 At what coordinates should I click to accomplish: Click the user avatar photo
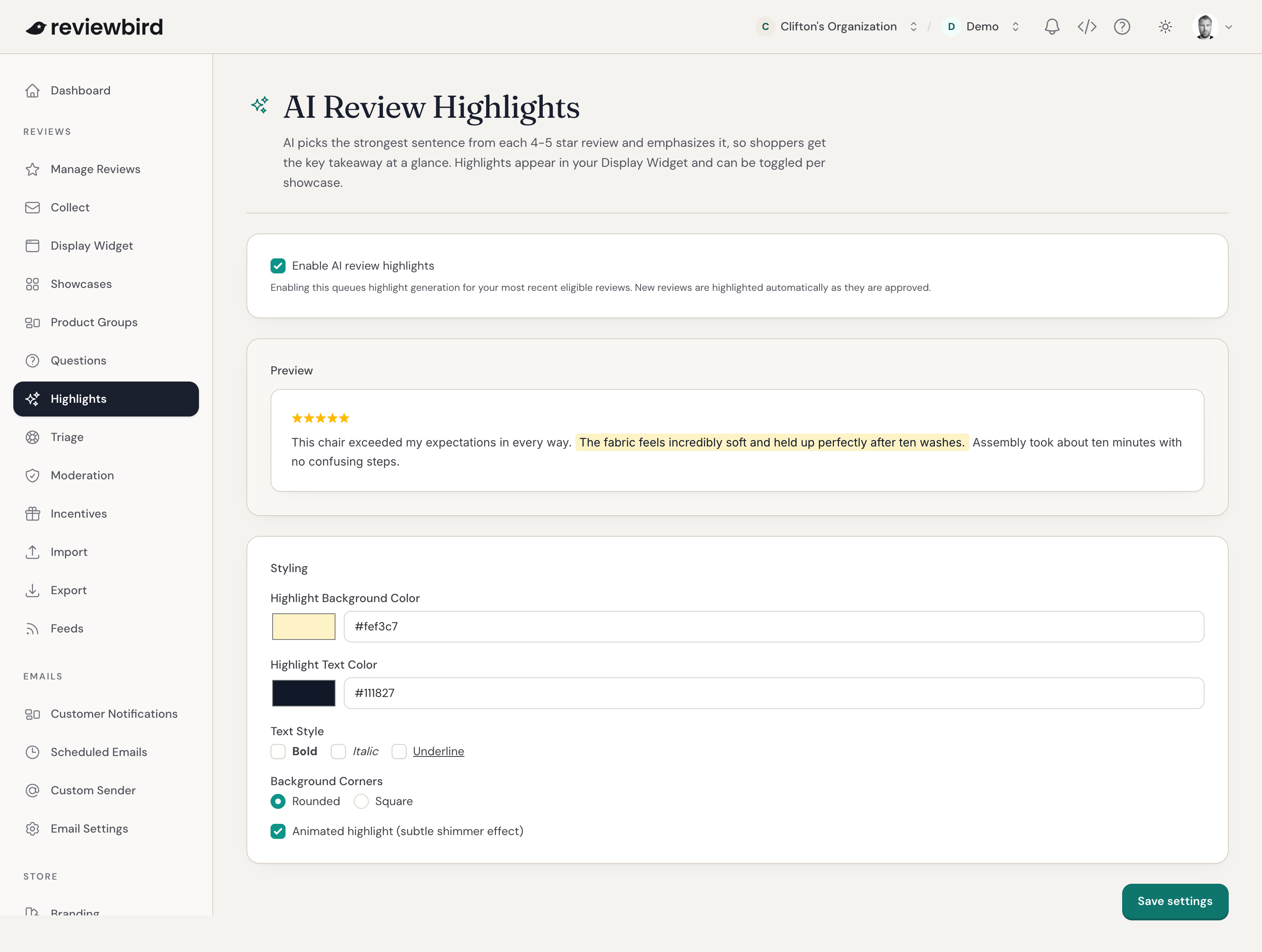[1205, 27]
